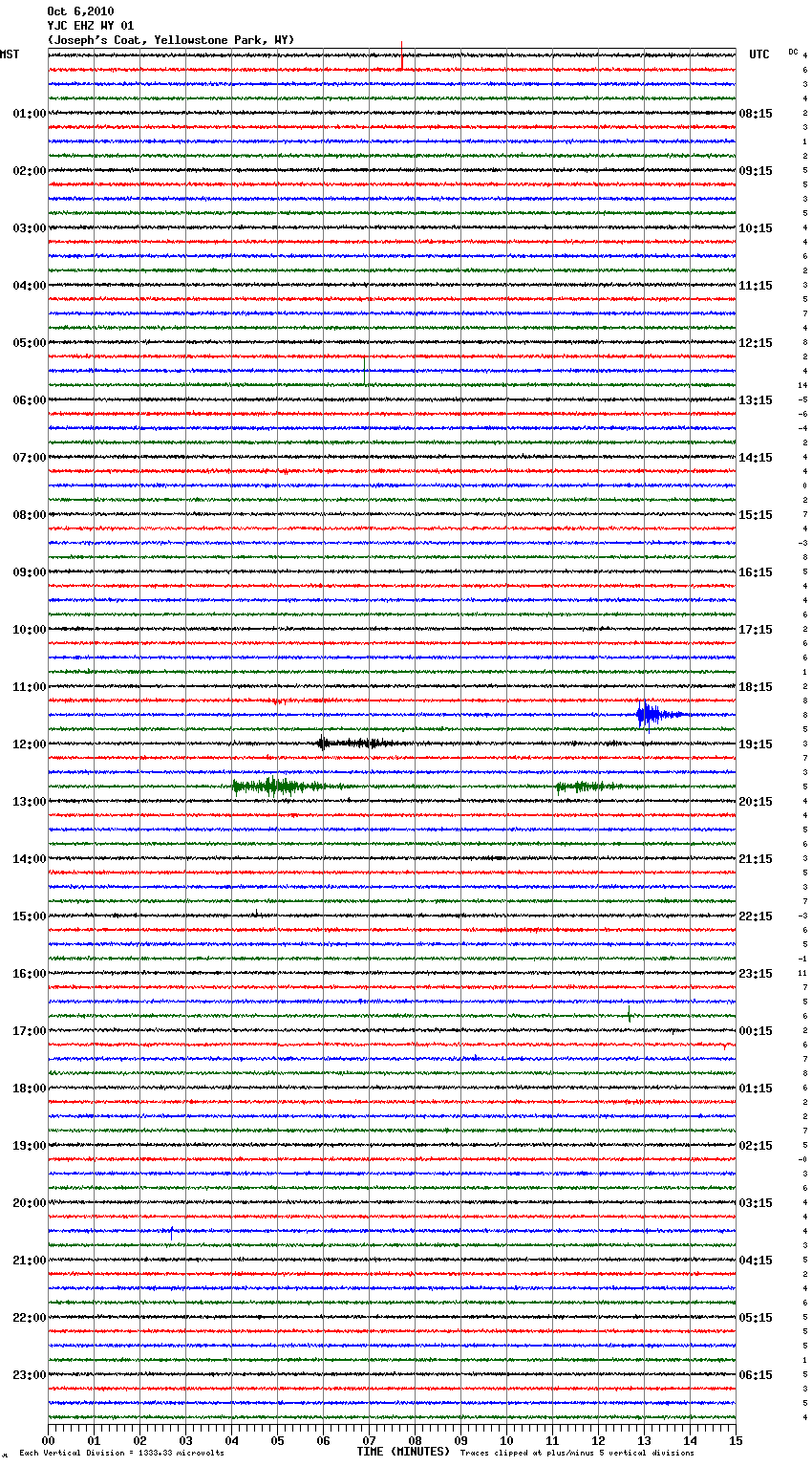Image resolution: width=812 pixels, height=1466 pixels.
Task: Click the MST label 12:00
Action: tap(29, 744)
